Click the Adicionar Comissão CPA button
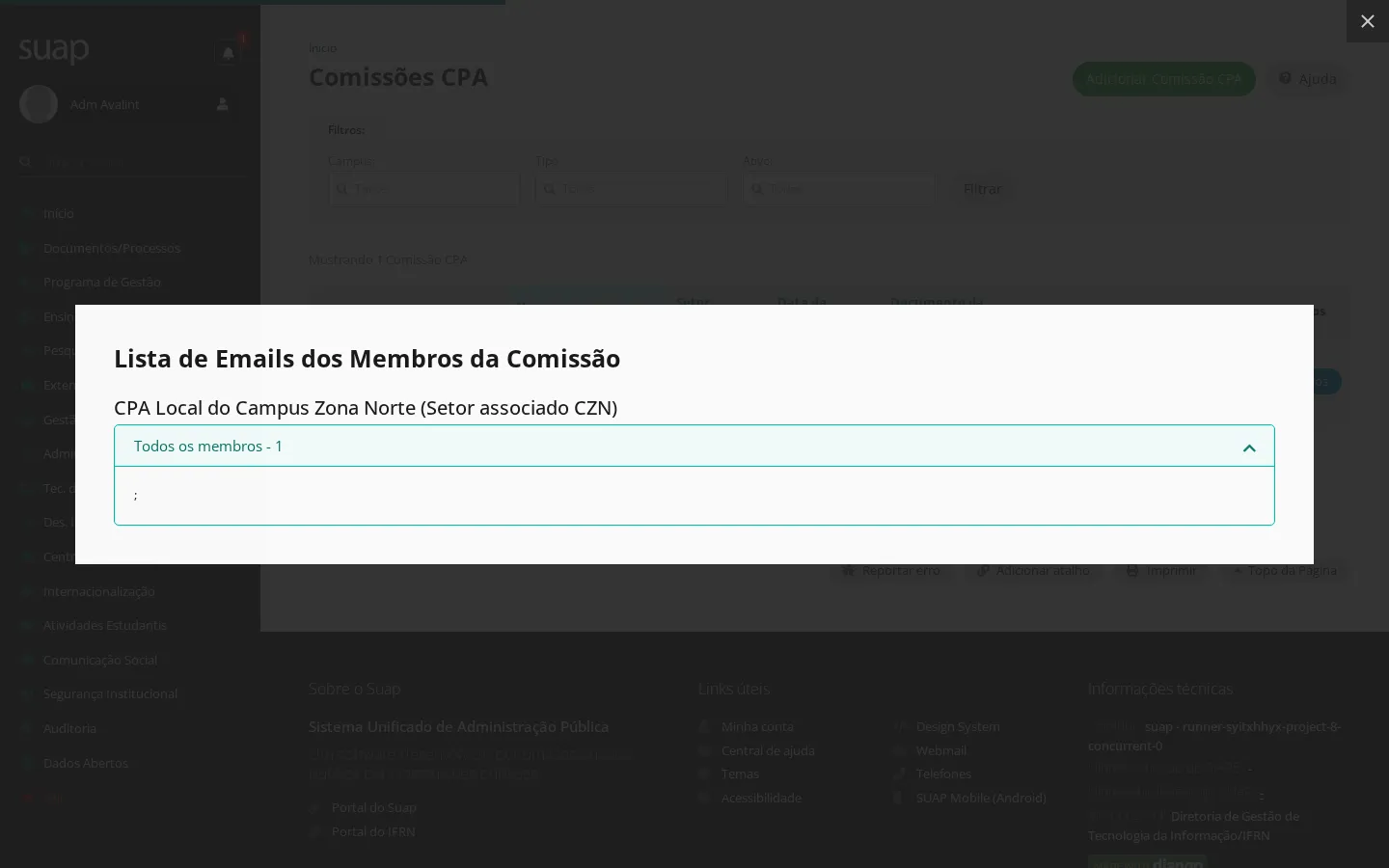This screenshot has height=868, width=1389. click(x=1164, y=79)
